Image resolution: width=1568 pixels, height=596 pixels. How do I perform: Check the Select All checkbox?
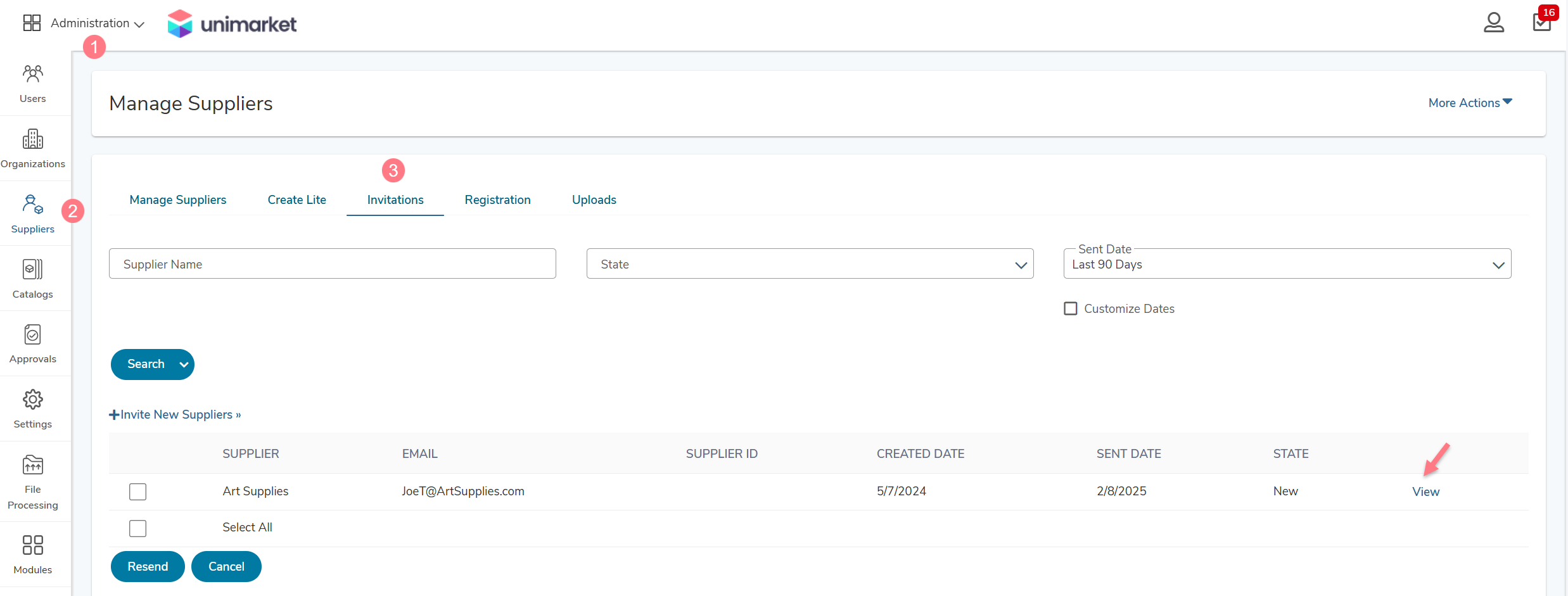(137, 528)
